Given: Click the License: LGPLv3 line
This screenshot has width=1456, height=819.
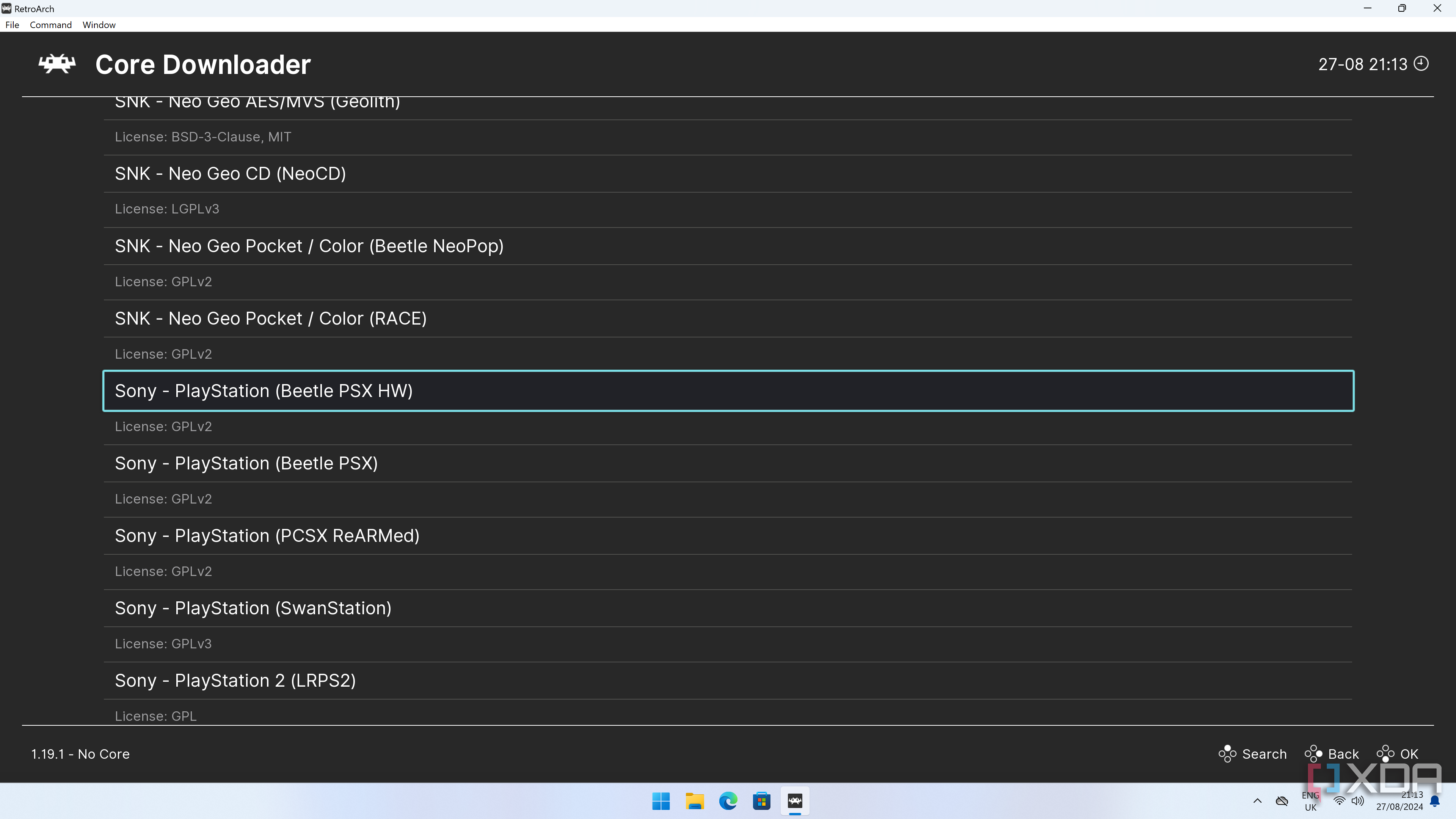Looking at the screenshot, I should tap(167, 209).
